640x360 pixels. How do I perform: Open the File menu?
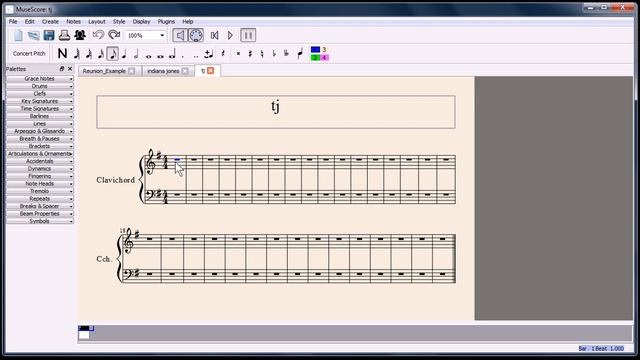pyautogui.click(x=13, y=22)
